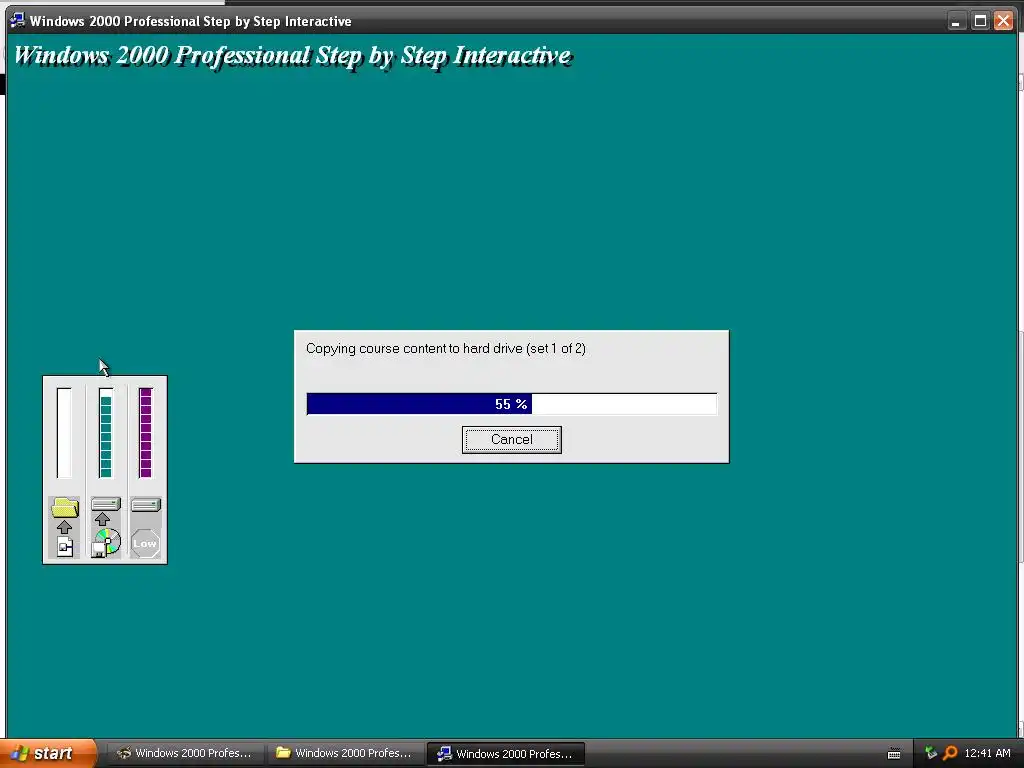Click the octagonal Low indicator icon
Screen dimensions: 1024x768
click(x=145, y=543)
